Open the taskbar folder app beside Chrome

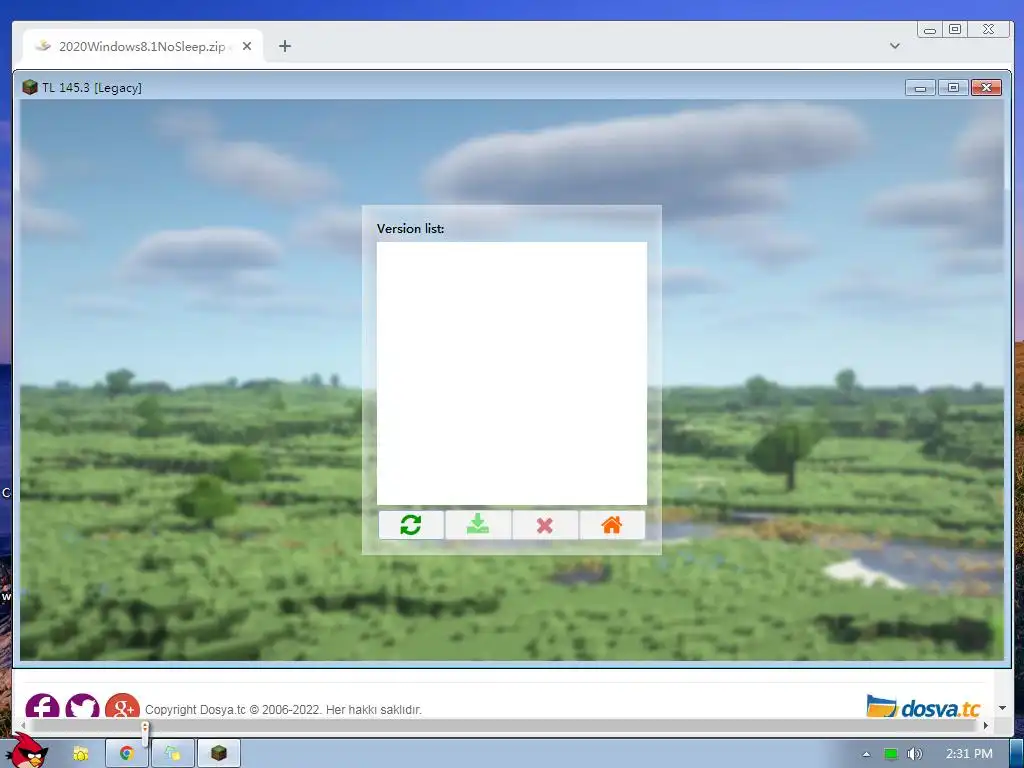click(172, 754)
